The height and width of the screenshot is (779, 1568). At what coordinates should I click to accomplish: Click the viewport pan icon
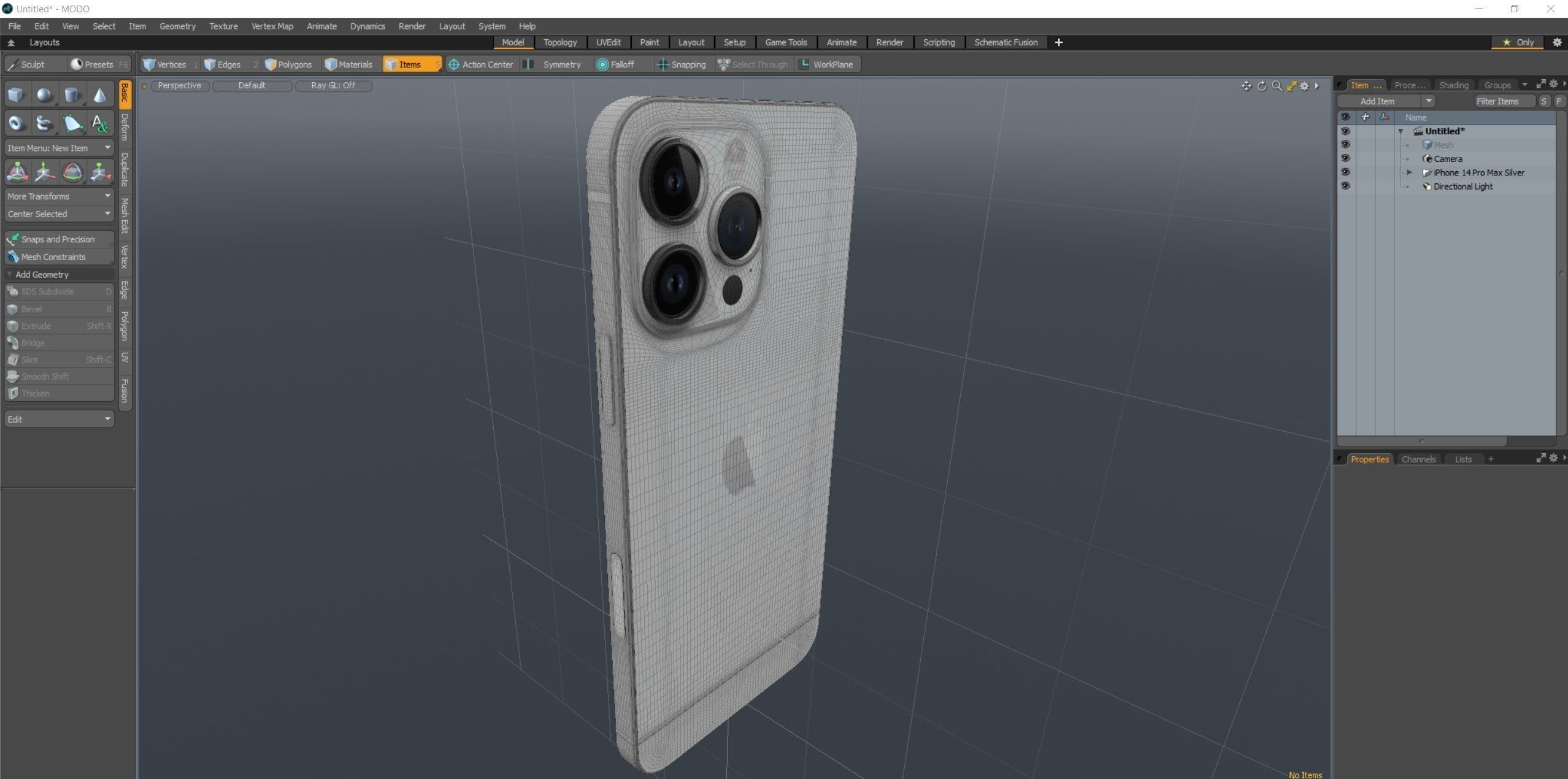tap(1246, 86)
